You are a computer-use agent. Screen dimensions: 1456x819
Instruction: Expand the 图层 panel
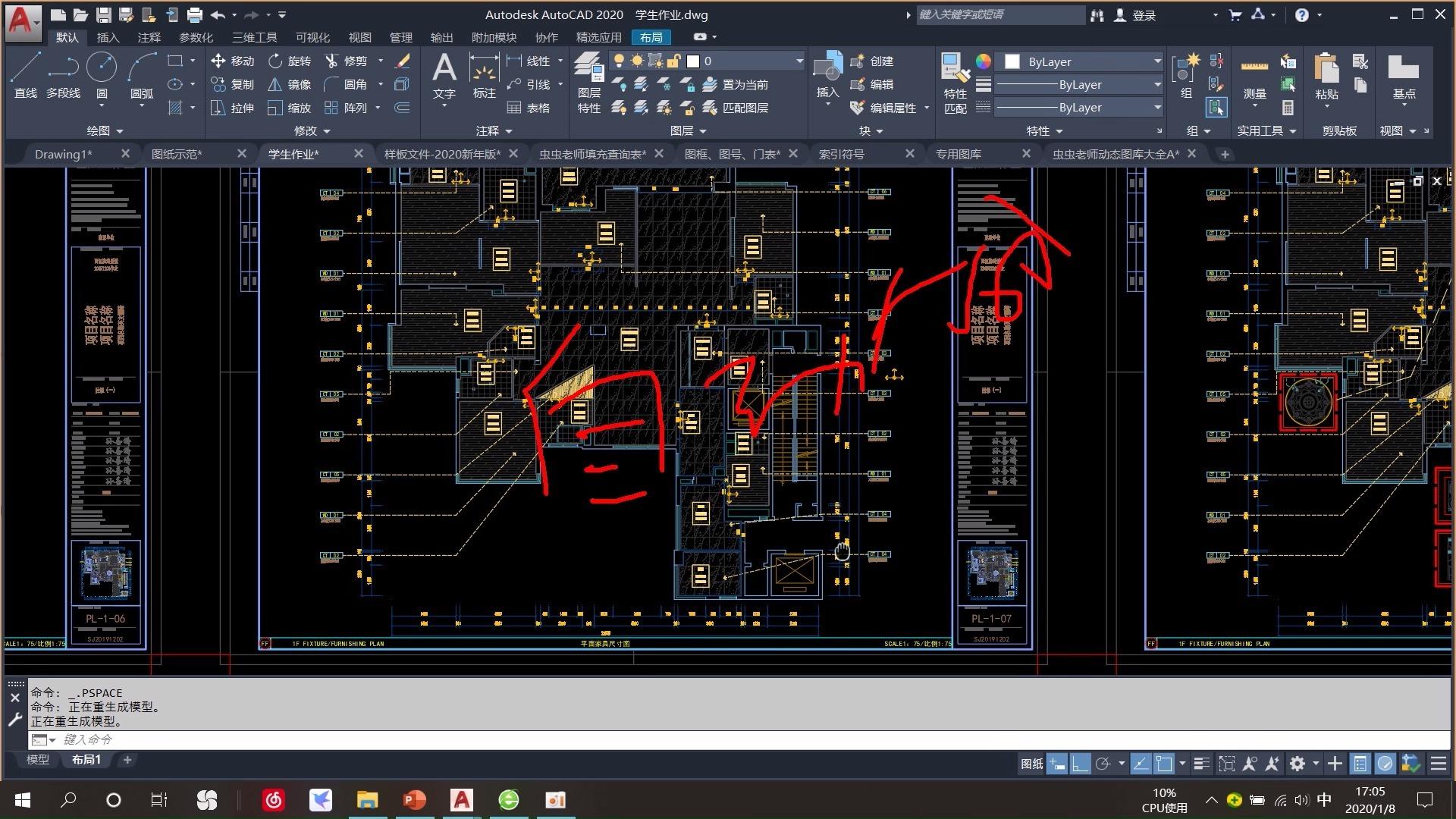(689, 130)
